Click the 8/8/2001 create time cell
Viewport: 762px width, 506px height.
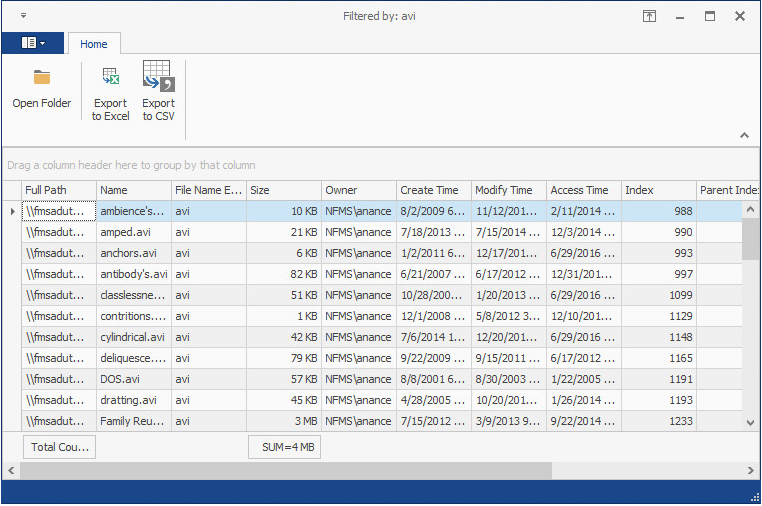point(434,379)
